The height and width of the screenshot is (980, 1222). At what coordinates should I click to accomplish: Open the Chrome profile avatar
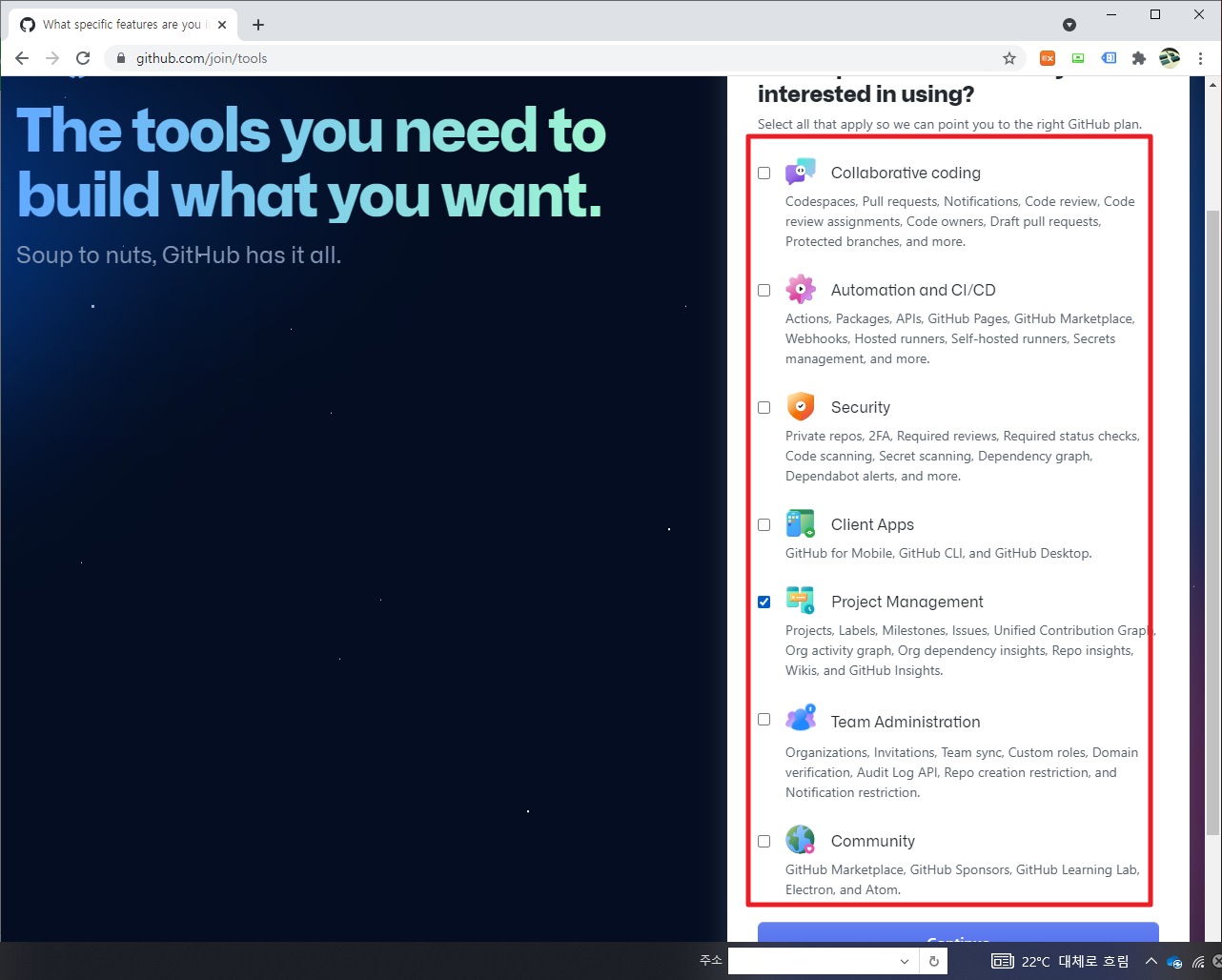(x=1170, y=58)
